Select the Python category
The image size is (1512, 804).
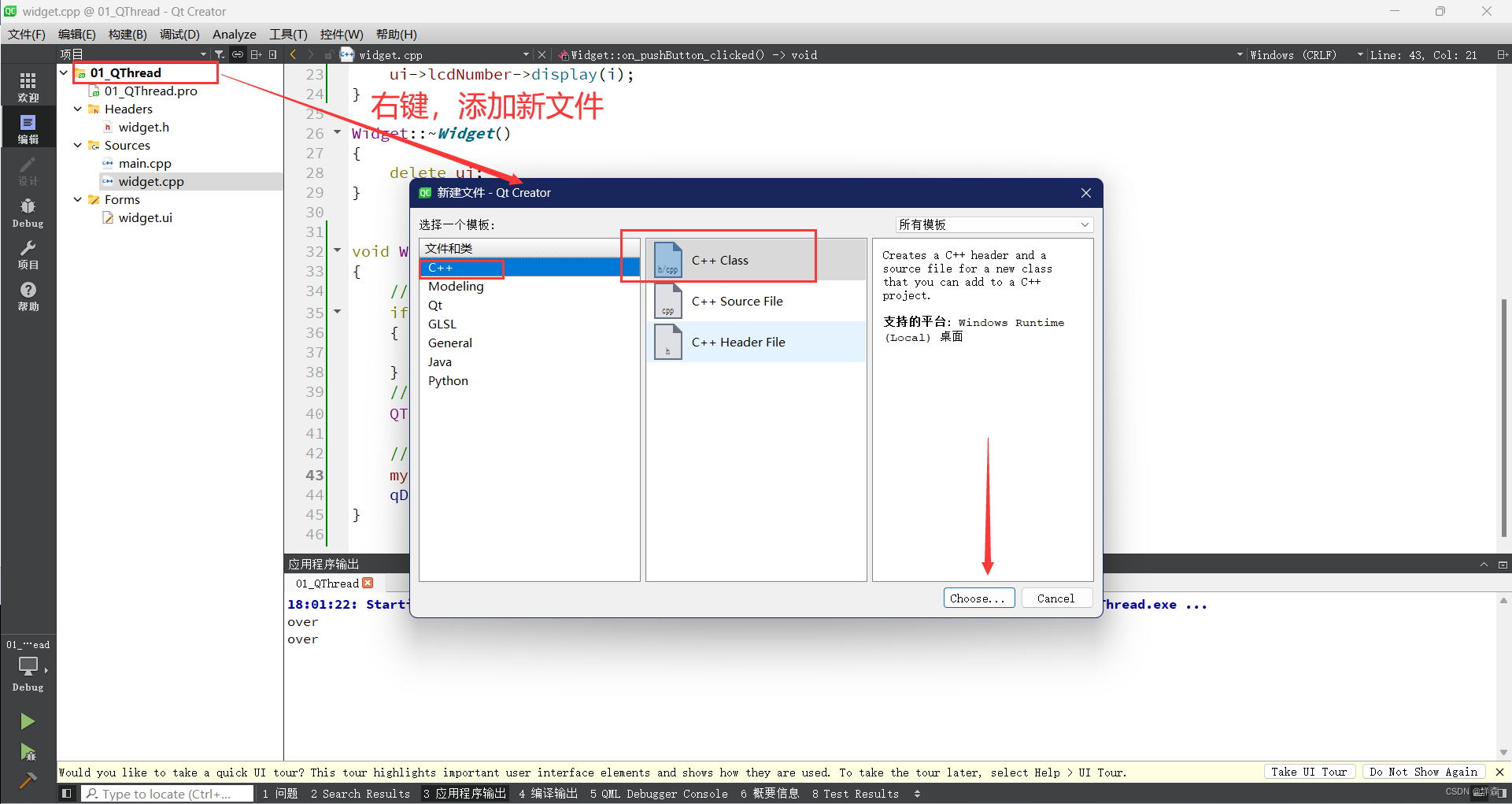[x=530, y=381]
